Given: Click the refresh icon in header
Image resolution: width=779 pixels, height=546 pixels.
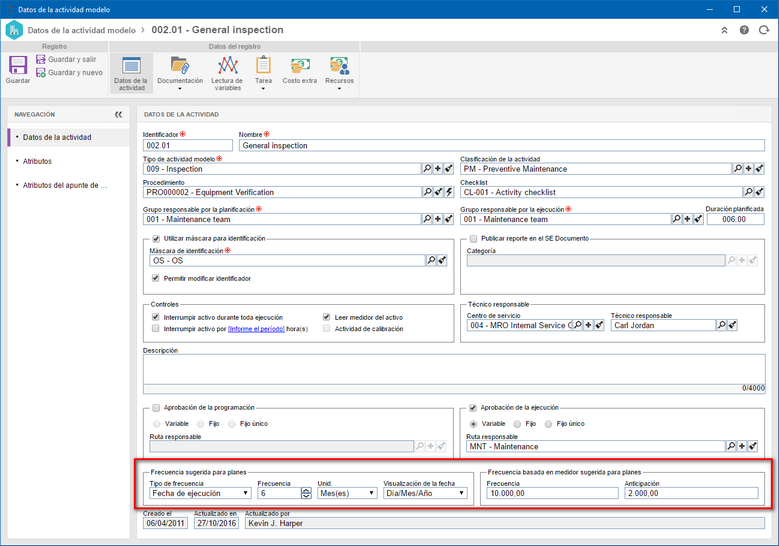Looking at the screenshot, I should click(x=764, y=30).
